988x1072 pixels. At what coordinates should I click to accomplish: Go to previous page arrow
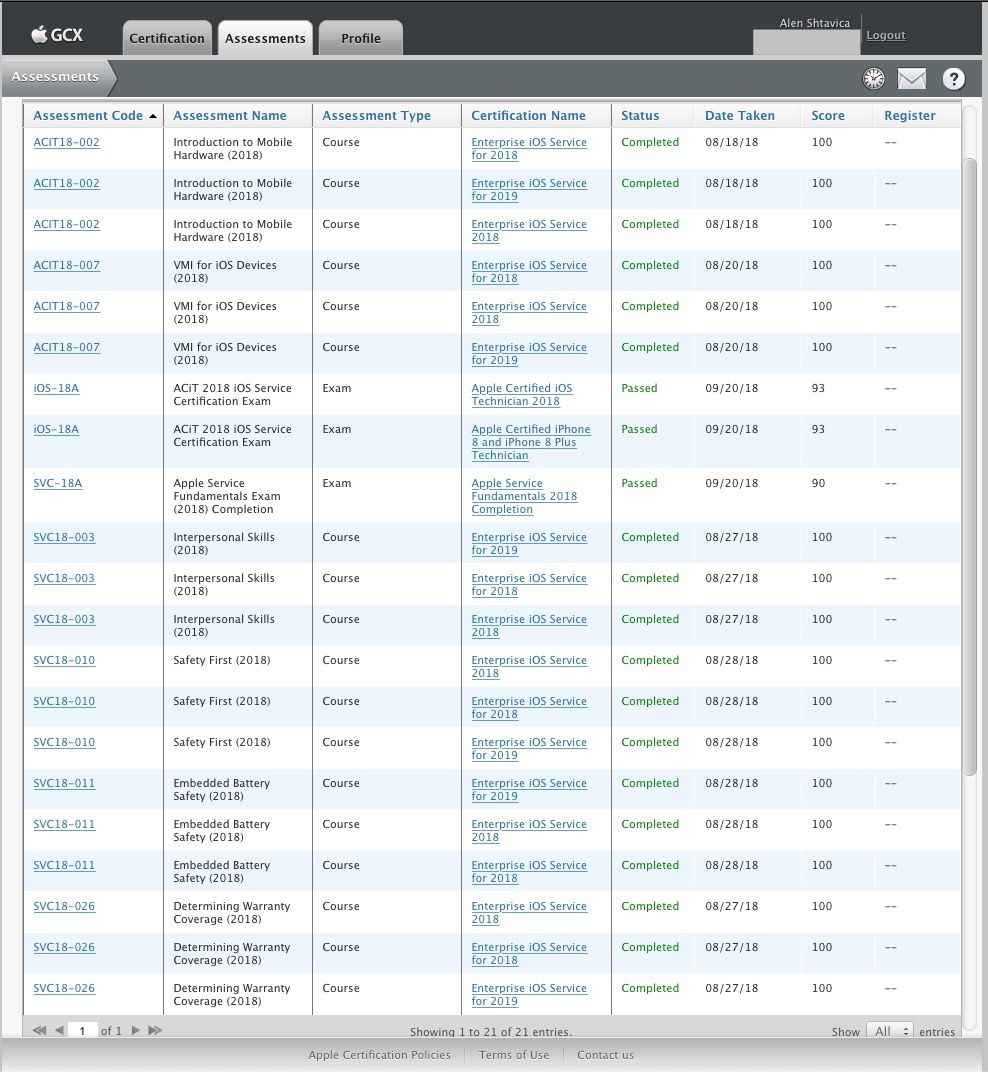point(59,1030)
